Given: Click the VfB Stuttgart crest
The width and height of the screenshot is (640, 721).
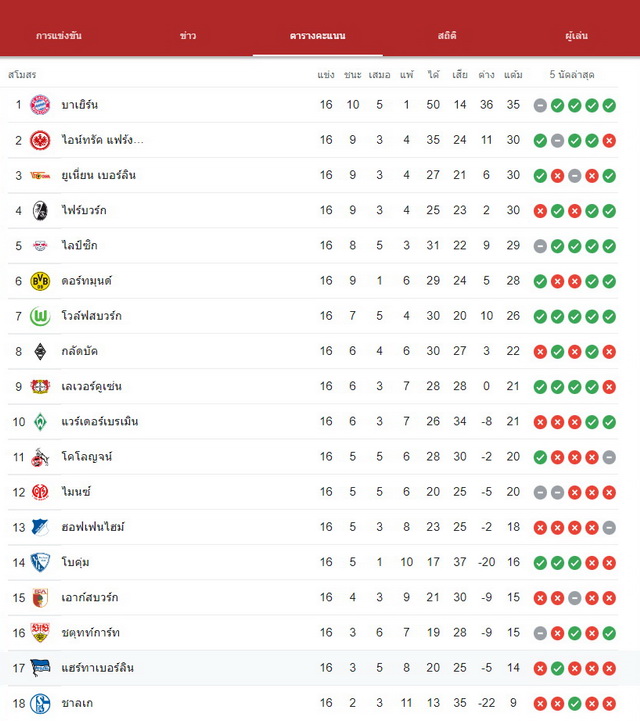Looking at the screenshot, I should coord(40,633).
